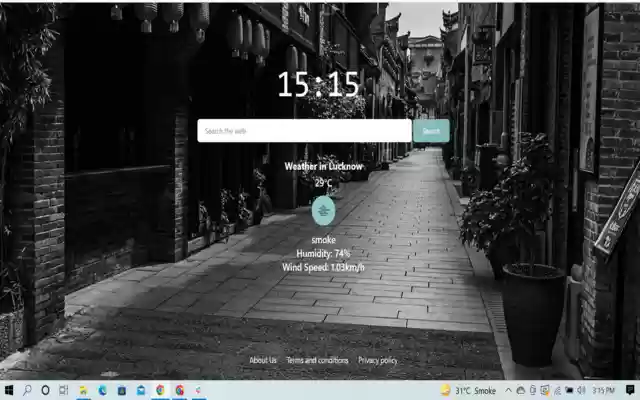Open taskbar Search magnifier
This screenshot has height=400, width=640.
click(x=27, y=390)
